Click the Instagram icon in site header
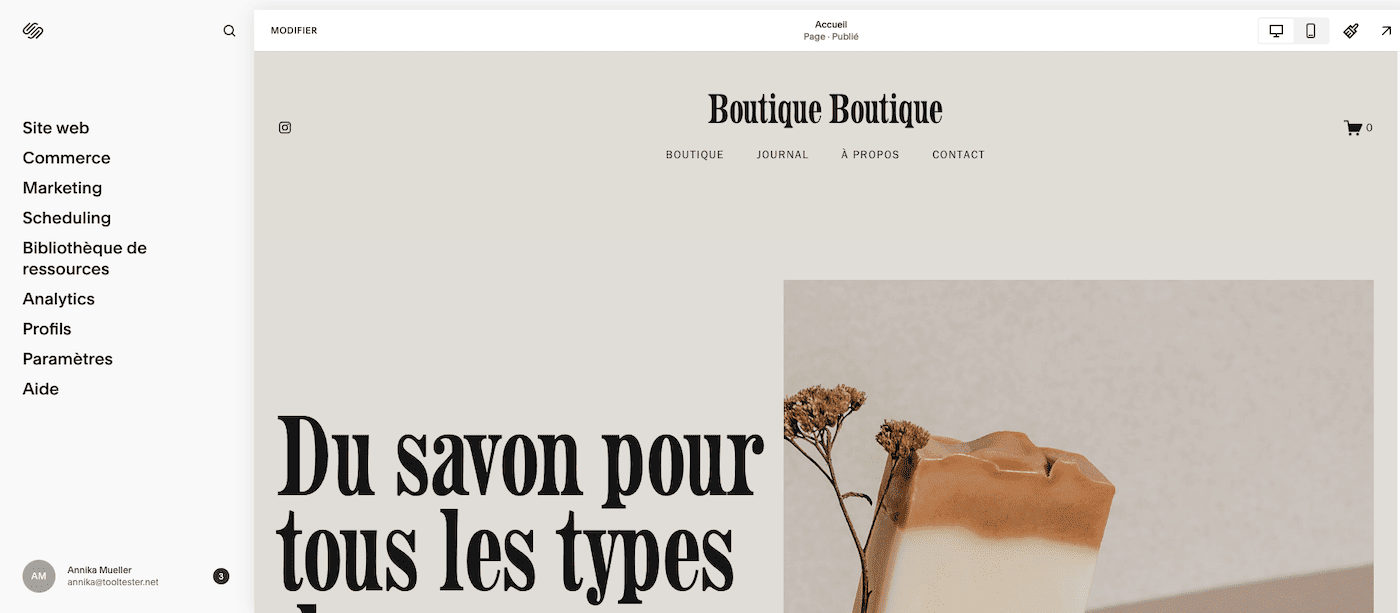This screenshot has height=613, width=1400. click(x=285, y=127)
